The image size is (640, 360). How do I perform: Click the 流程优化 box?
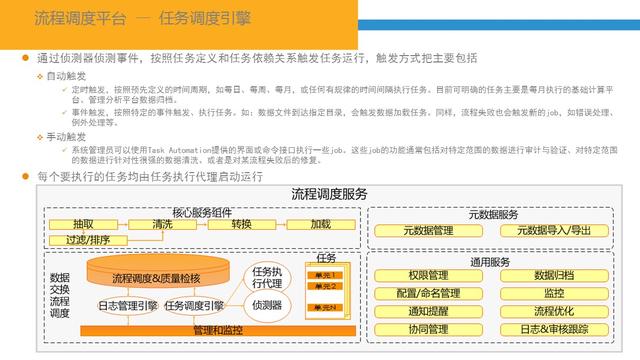554,311
